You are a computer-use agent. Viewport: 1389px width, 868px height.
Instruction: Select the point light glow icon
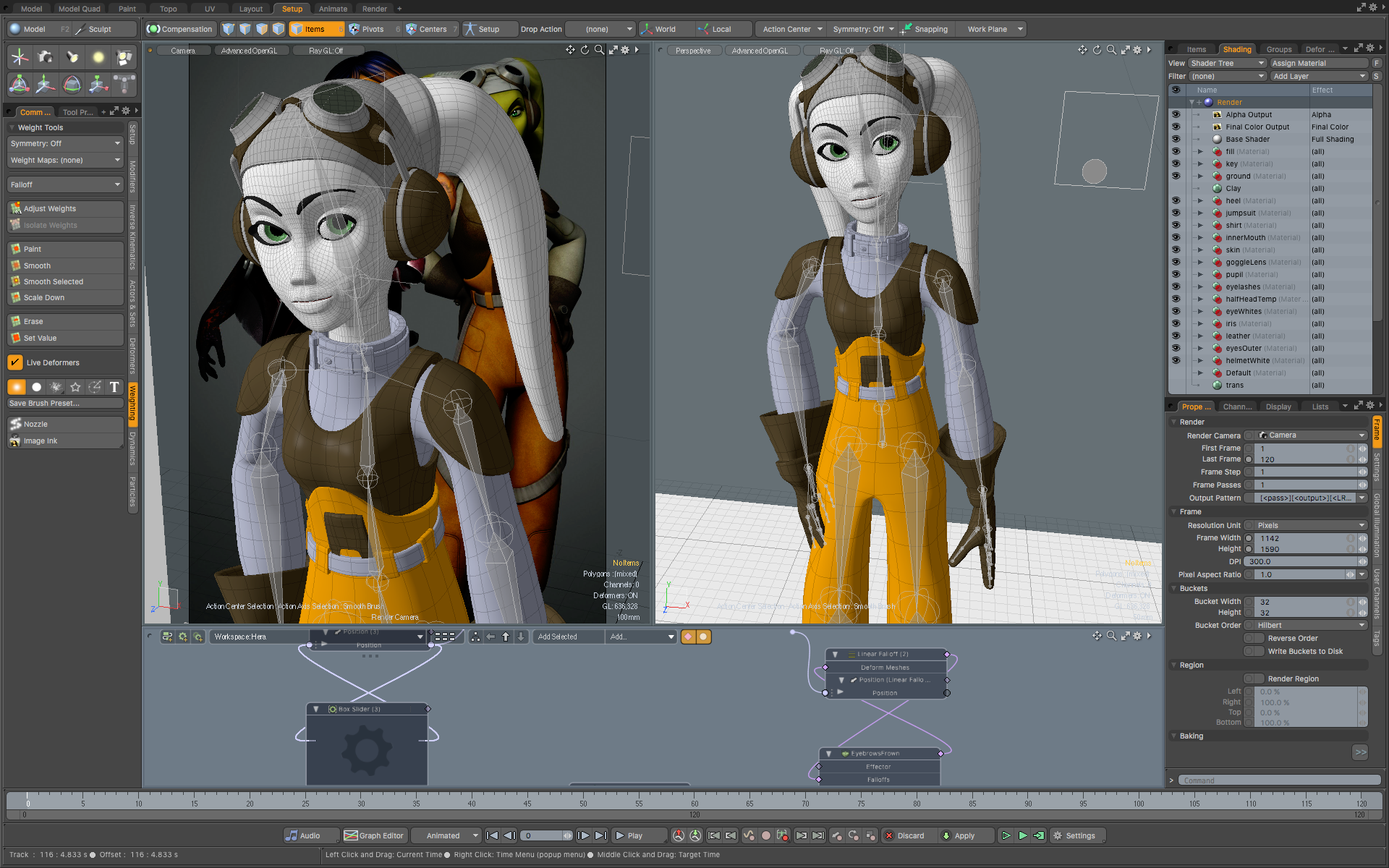pos(98,57)
